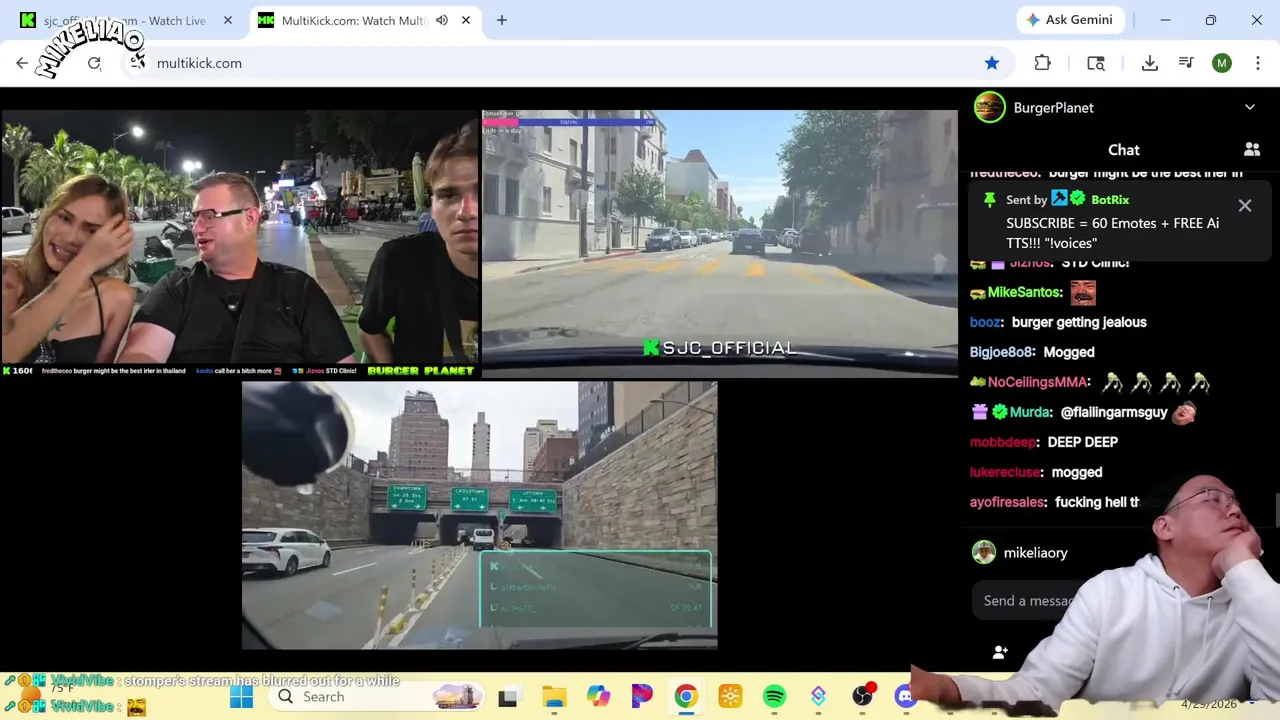1280x720 pixels.
Task: Click the @flailingarmsguy mention
Action: pos(1114,412)
